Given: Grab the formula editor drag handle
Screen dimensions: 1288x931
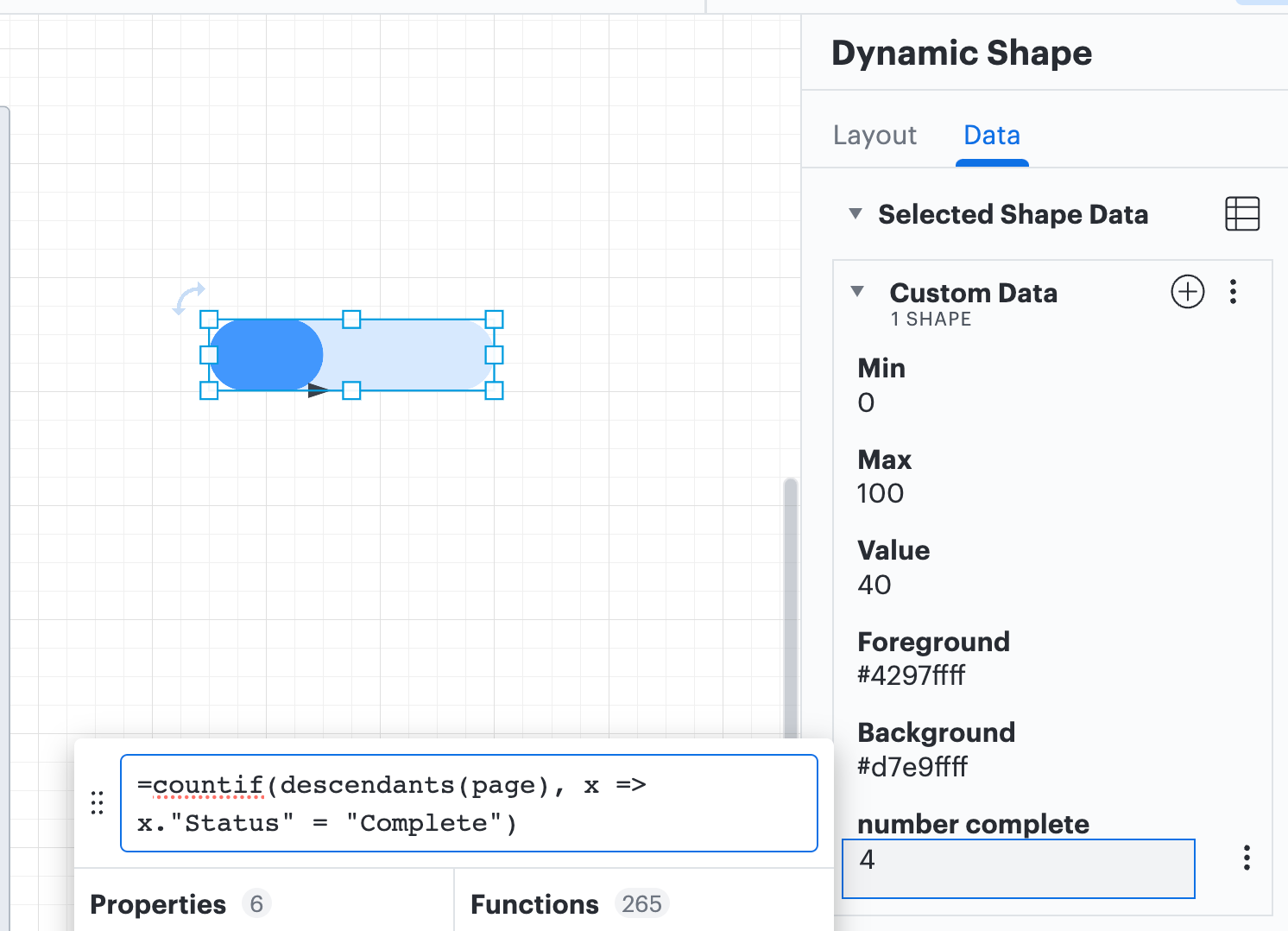Looking at the screenshot, I should [98, 803].
